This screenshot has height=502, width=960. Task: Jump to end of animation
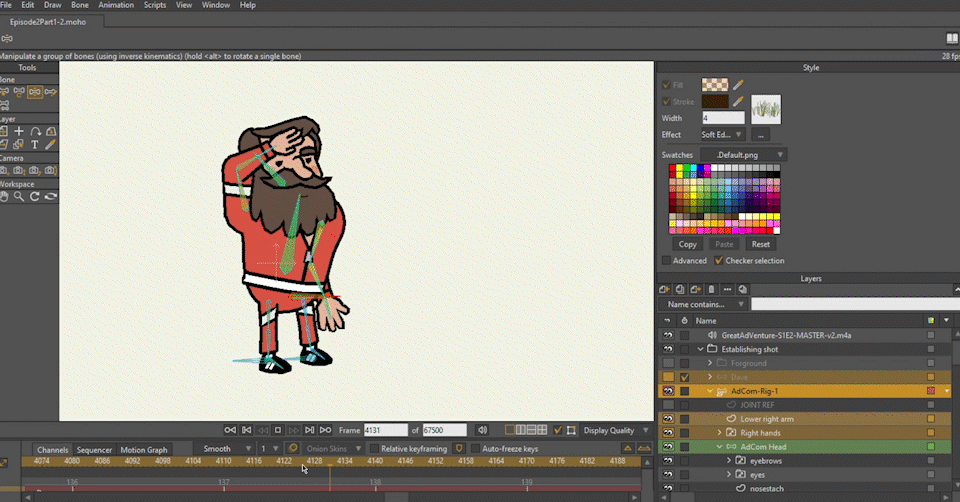(x=325, y=430)
